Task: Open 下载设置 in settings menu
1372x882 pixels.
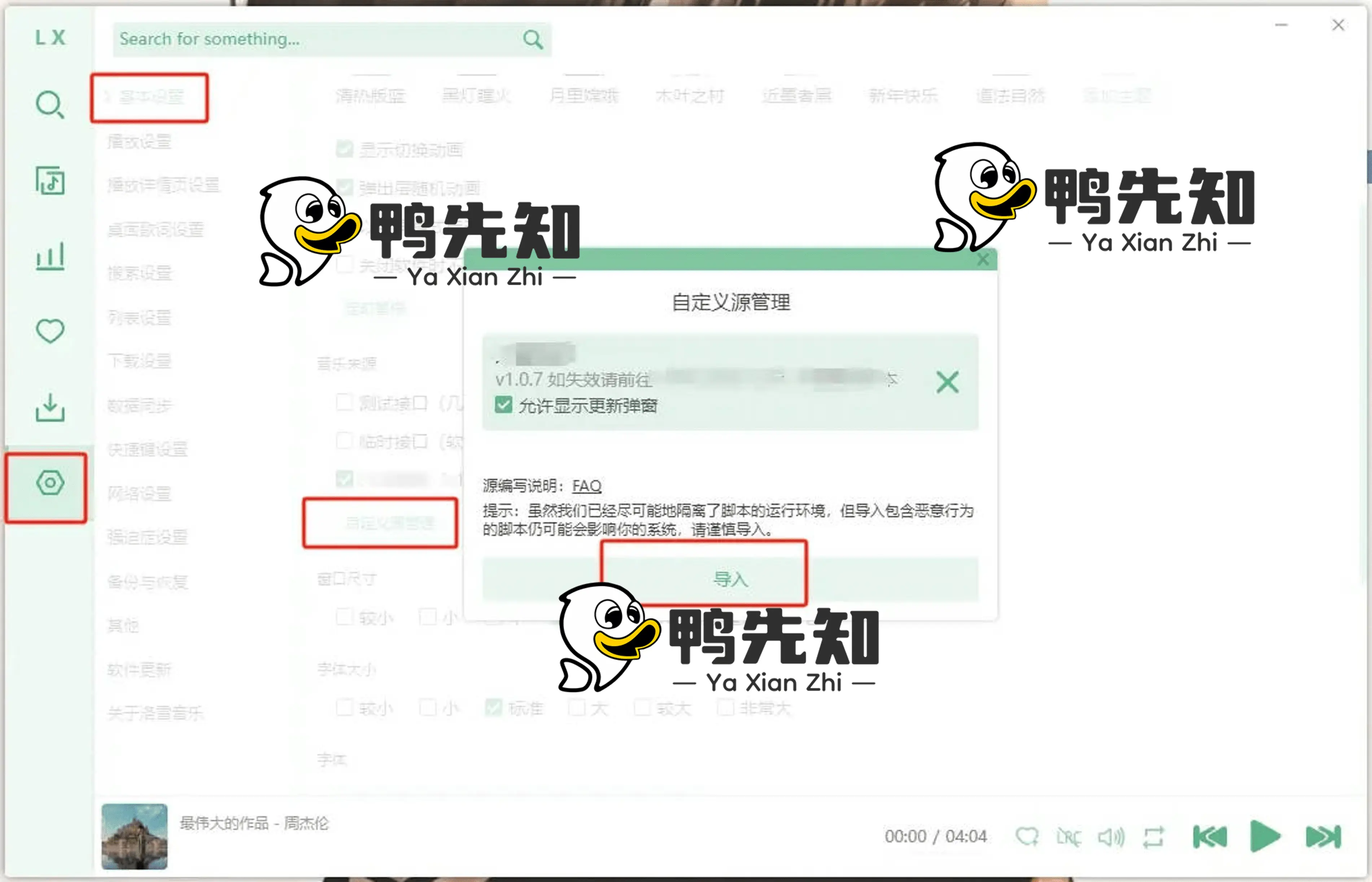Action: (x=139, y=361)
